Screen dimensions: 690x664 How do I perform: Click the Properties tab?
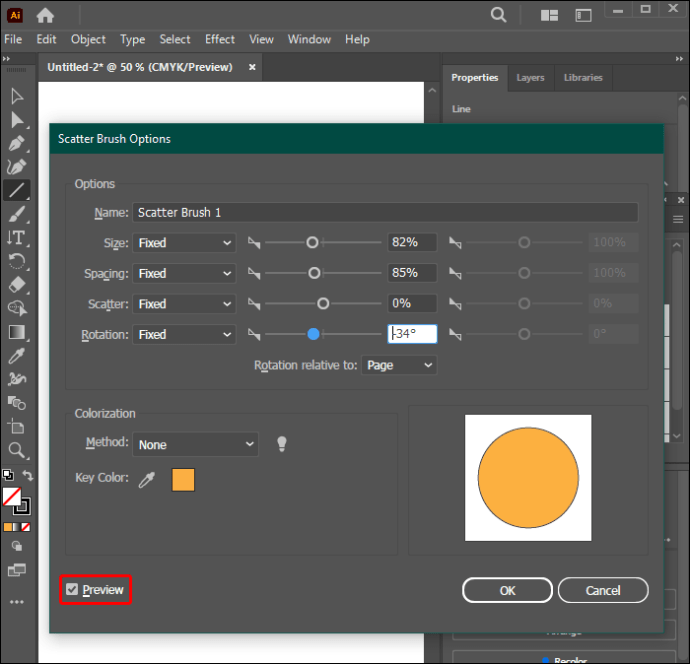coord(475,77)
